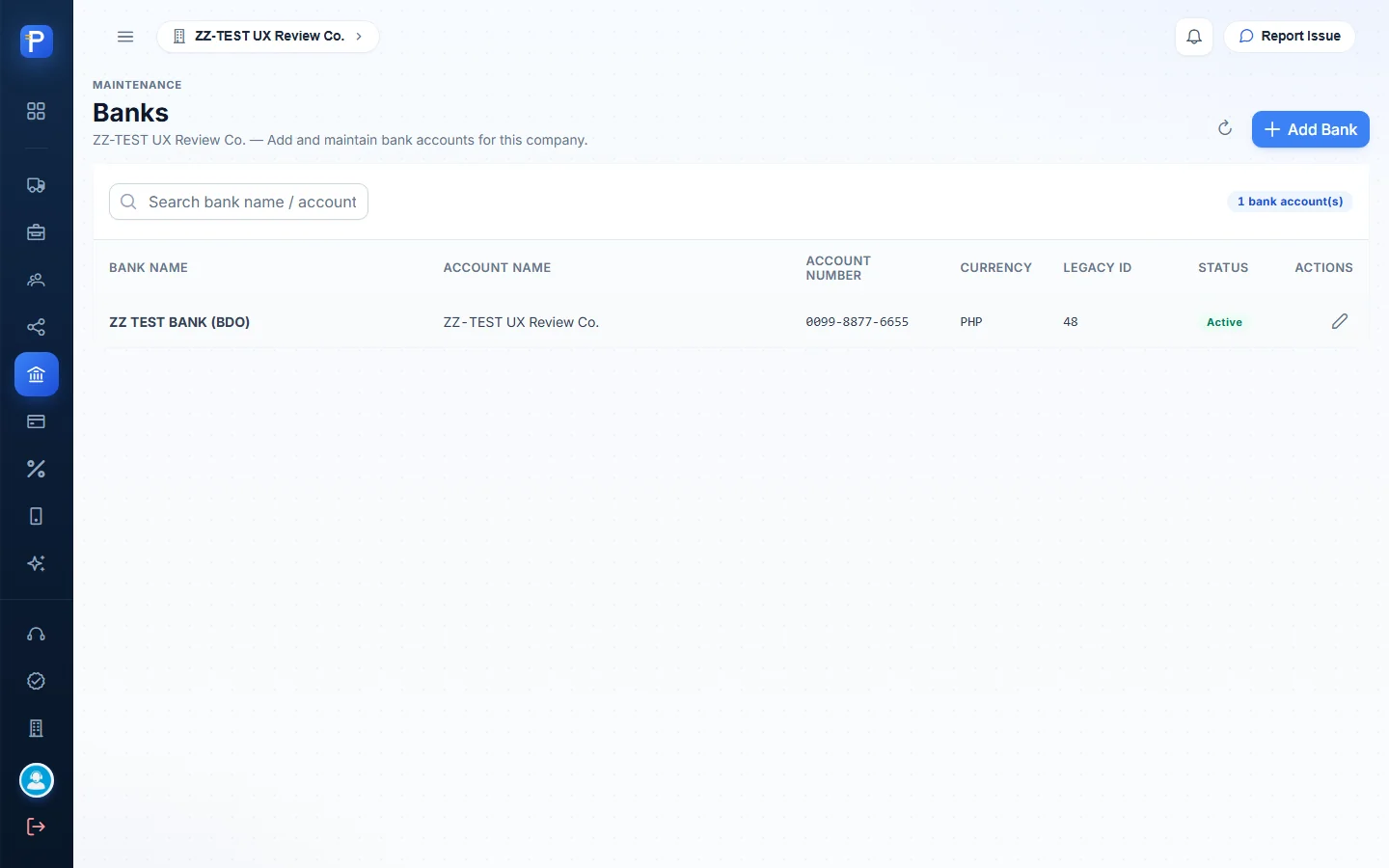Click the red logout icon
The image size is (1389, 868).
36,827
